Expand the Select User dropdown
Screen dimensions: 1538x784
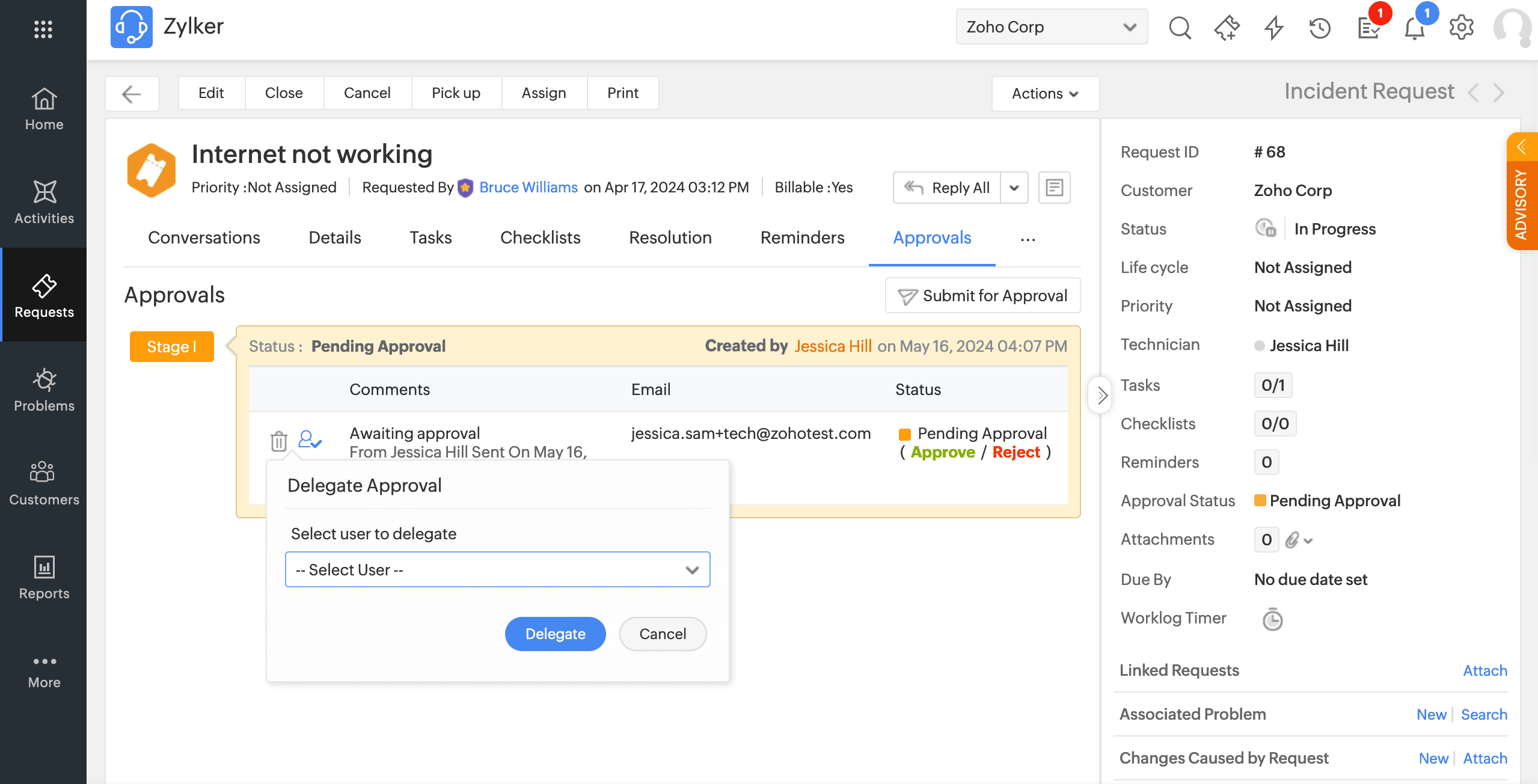pyautogui.click(x=497, y=569)
